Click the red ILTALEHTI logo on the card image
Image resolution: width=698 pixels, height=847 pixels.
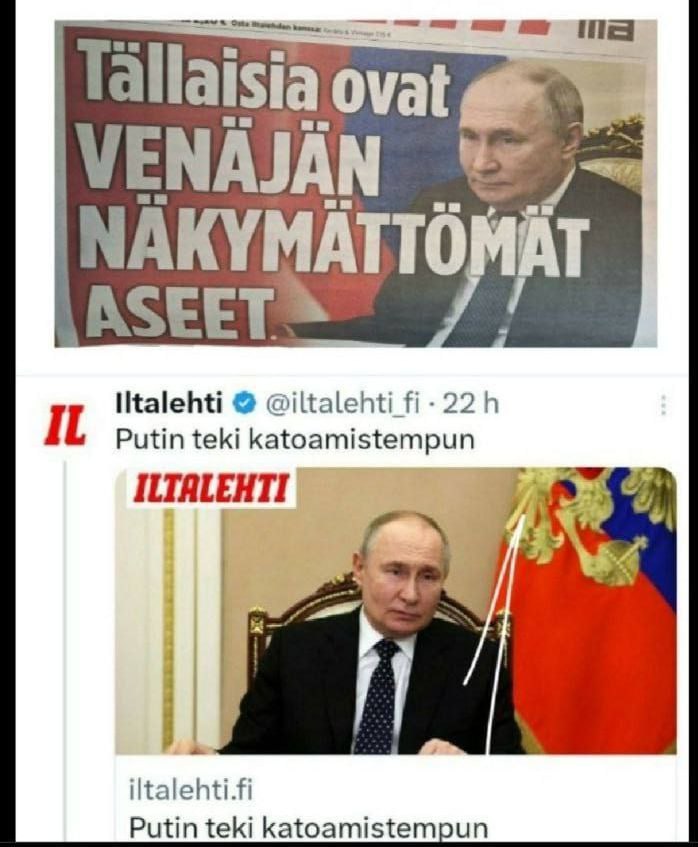point(210,487)
